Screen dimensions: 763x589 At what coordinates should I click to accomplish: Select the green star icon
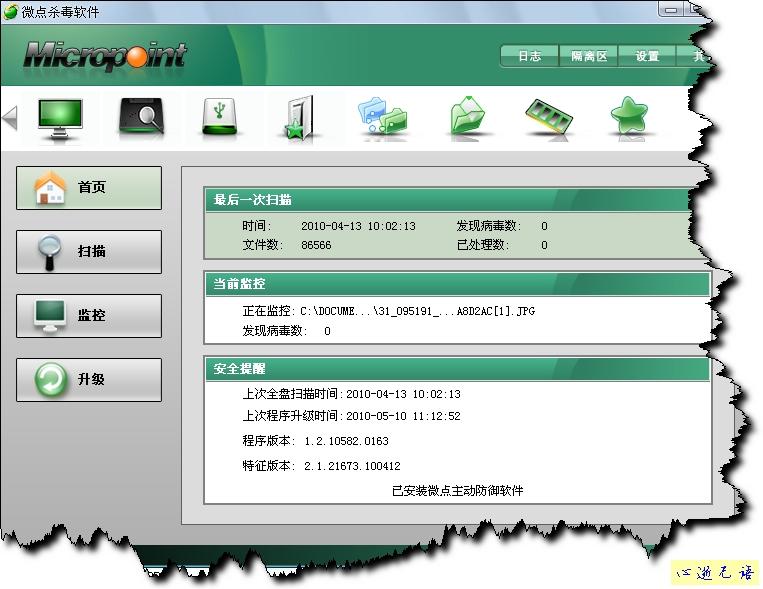629,117
